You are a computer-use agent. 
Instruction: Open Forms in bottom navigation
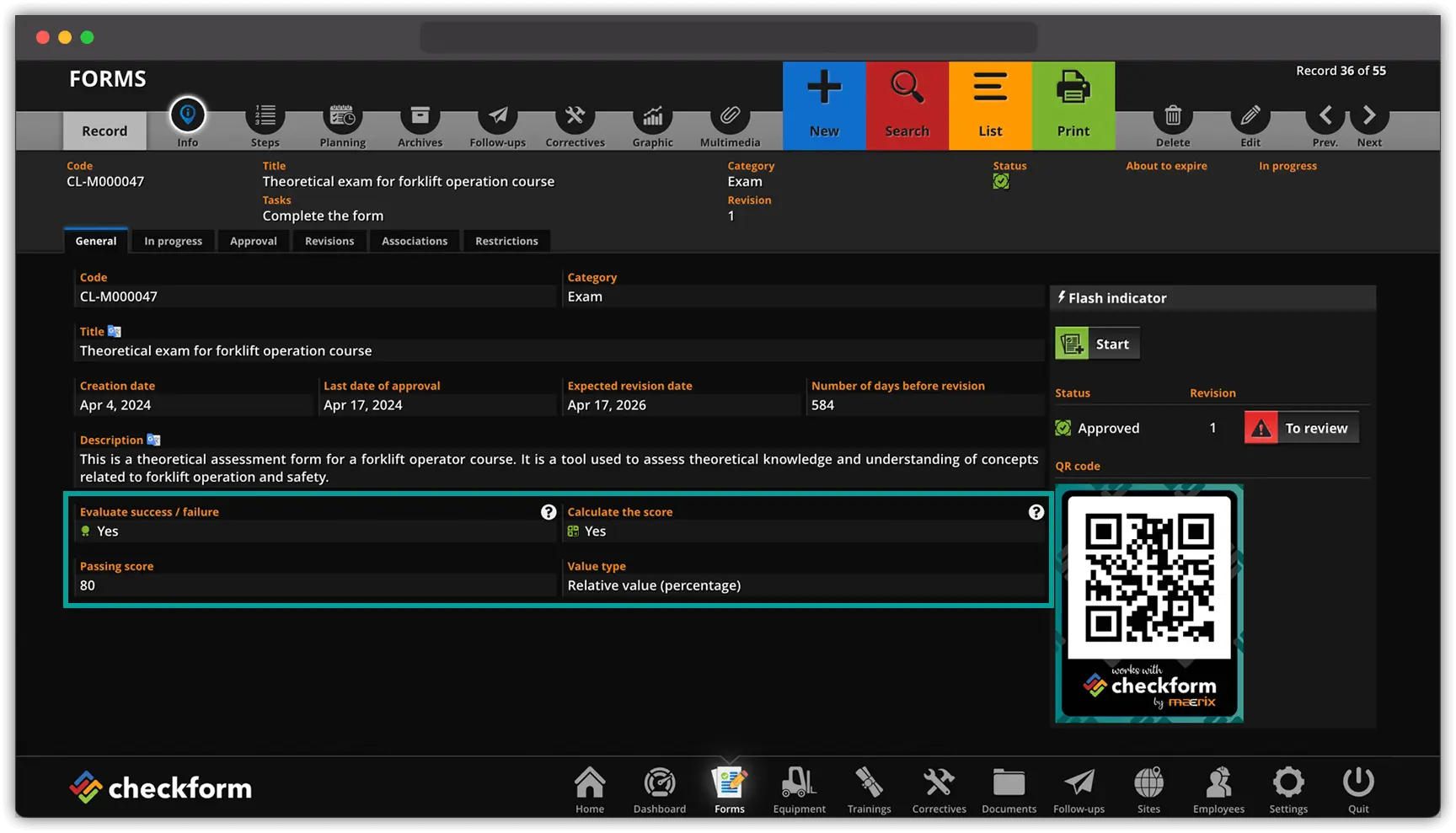[730, 790]
